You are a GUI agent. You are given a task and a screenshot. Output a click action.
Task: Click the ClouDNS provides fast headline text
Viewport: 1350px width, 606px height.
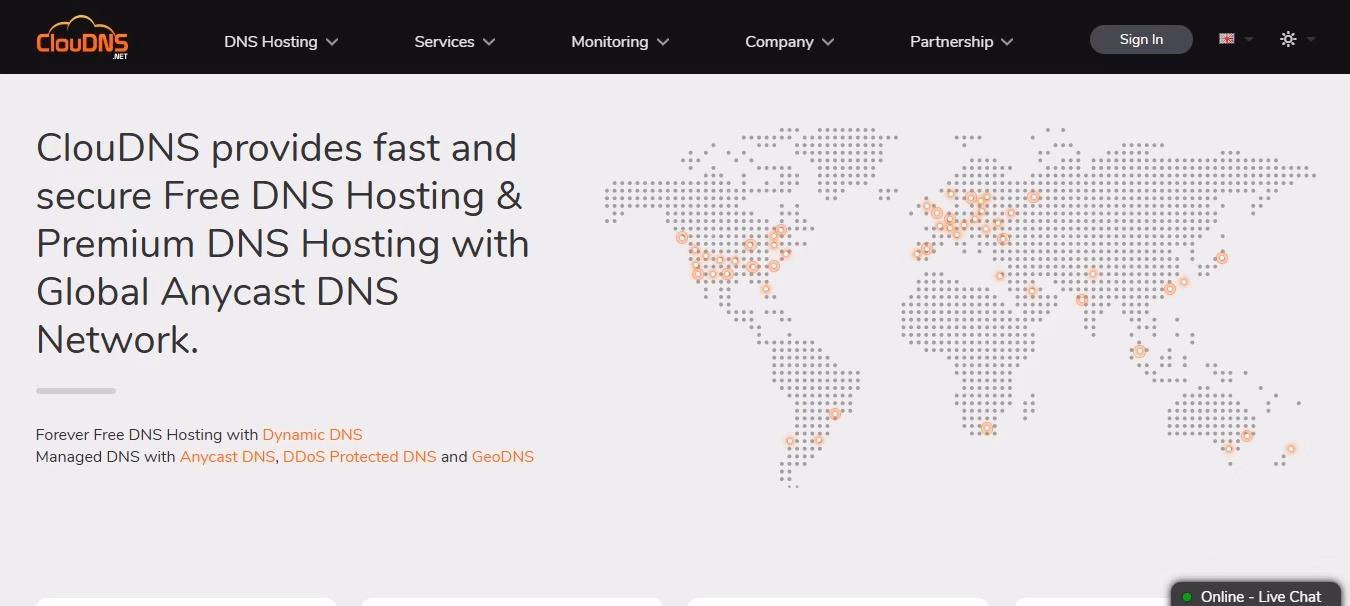[283, 244]
